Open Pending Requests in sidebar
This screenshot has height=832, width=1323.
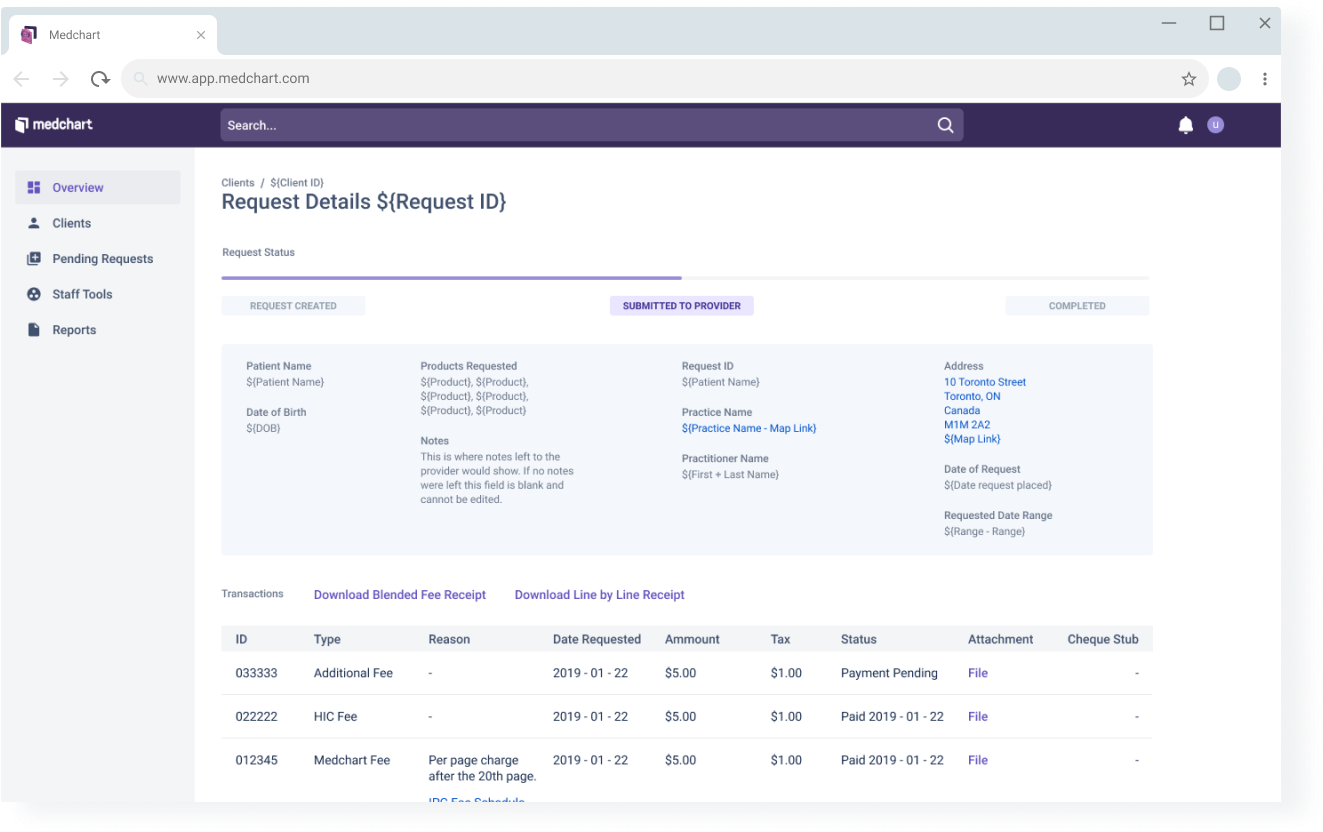(102, 259)
